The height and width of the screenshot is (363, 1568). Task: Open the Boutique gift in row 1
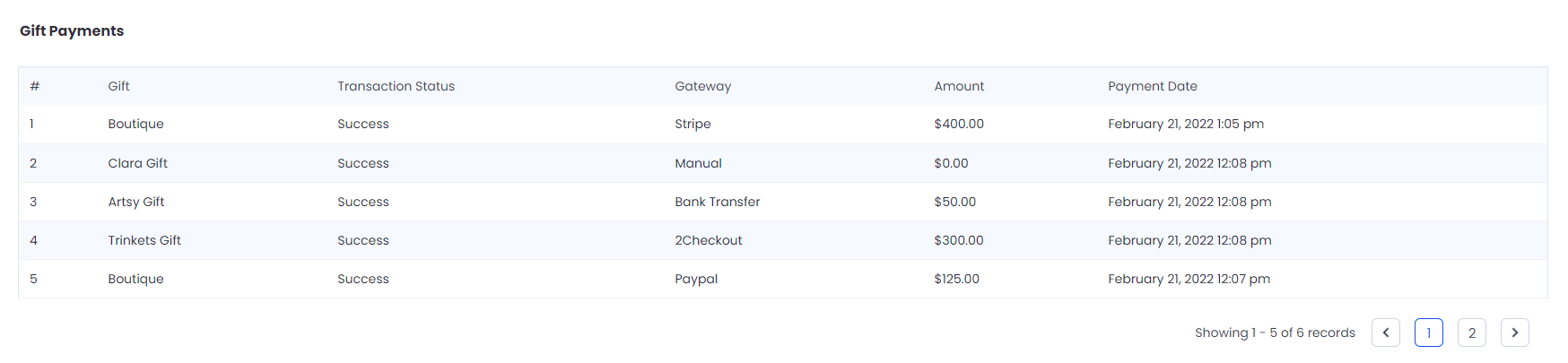tap(135, 124)
